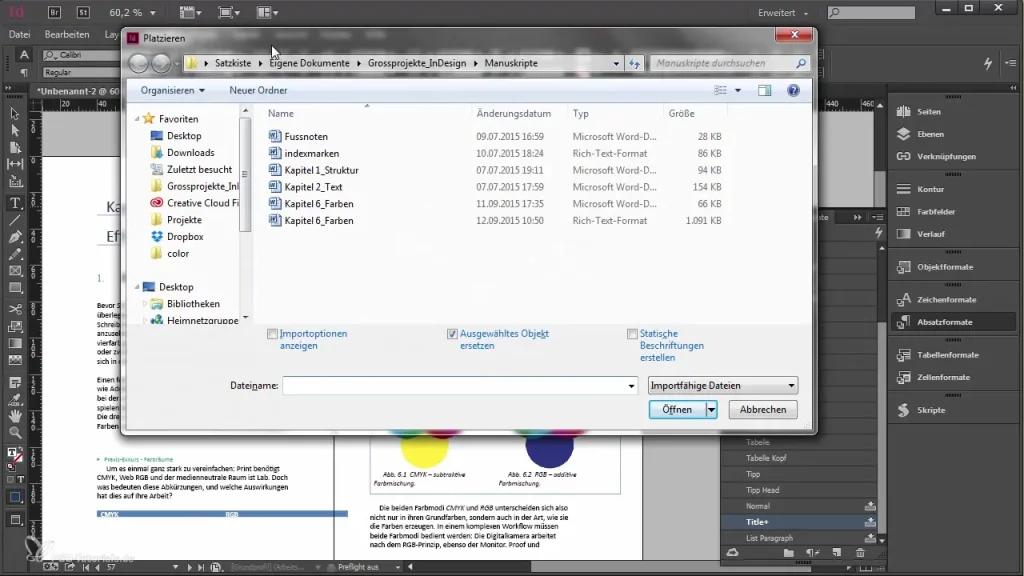Expand the Bibliotheken tree node
Screen dimensions: 1024x576
point(145,304)
